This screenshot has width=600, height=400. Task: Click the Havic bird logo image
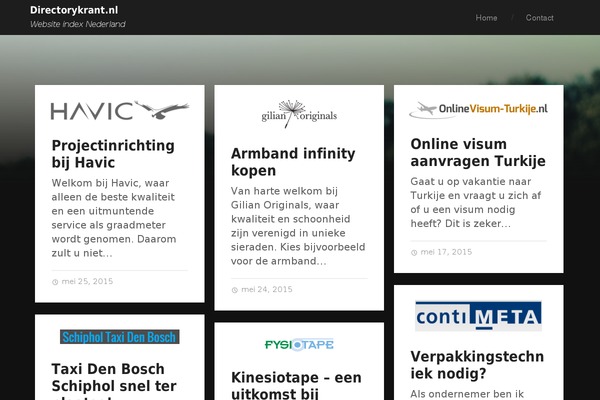[x=120, y=110]
